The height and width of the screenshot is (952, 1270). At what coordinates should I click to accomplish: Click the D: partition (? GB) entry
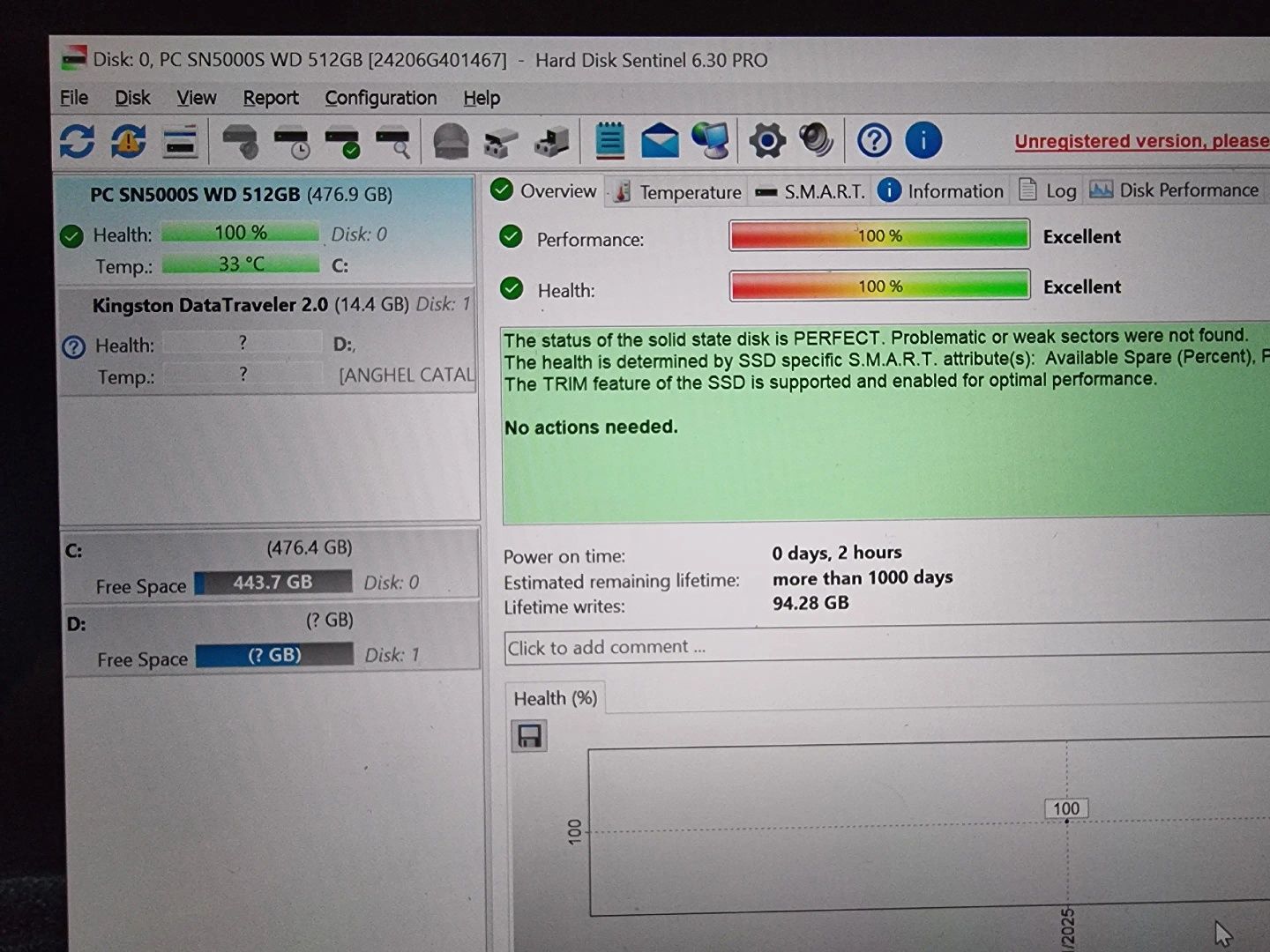(270, 639)
